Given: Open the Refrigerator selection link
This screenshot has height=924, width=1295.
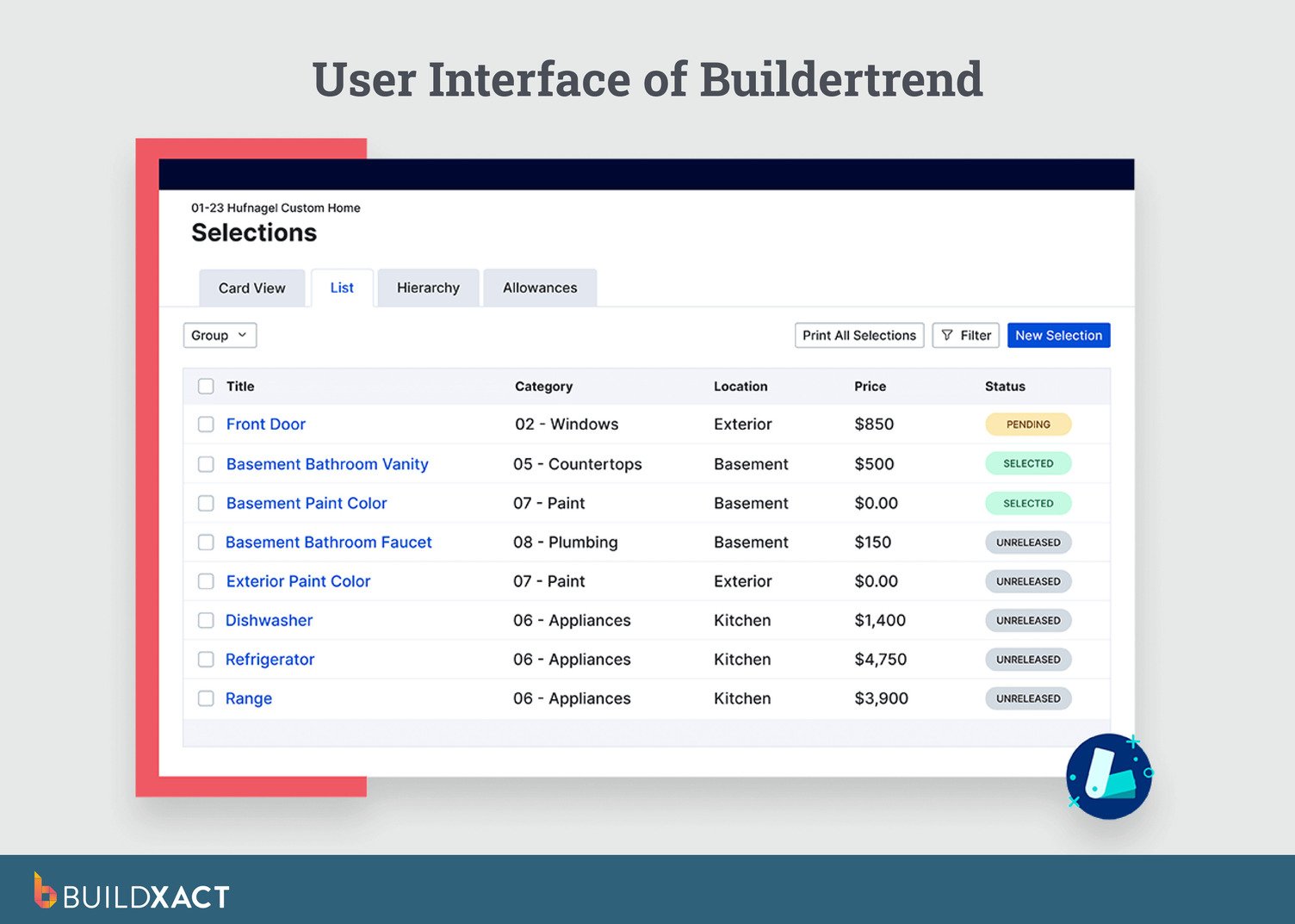Looking at the screenshot, I should (x=270, y=660).
